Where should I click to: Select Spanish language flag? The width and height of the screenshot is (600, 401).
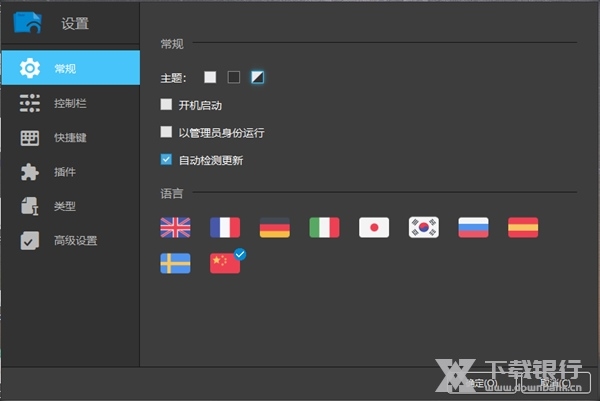point(523,227)
